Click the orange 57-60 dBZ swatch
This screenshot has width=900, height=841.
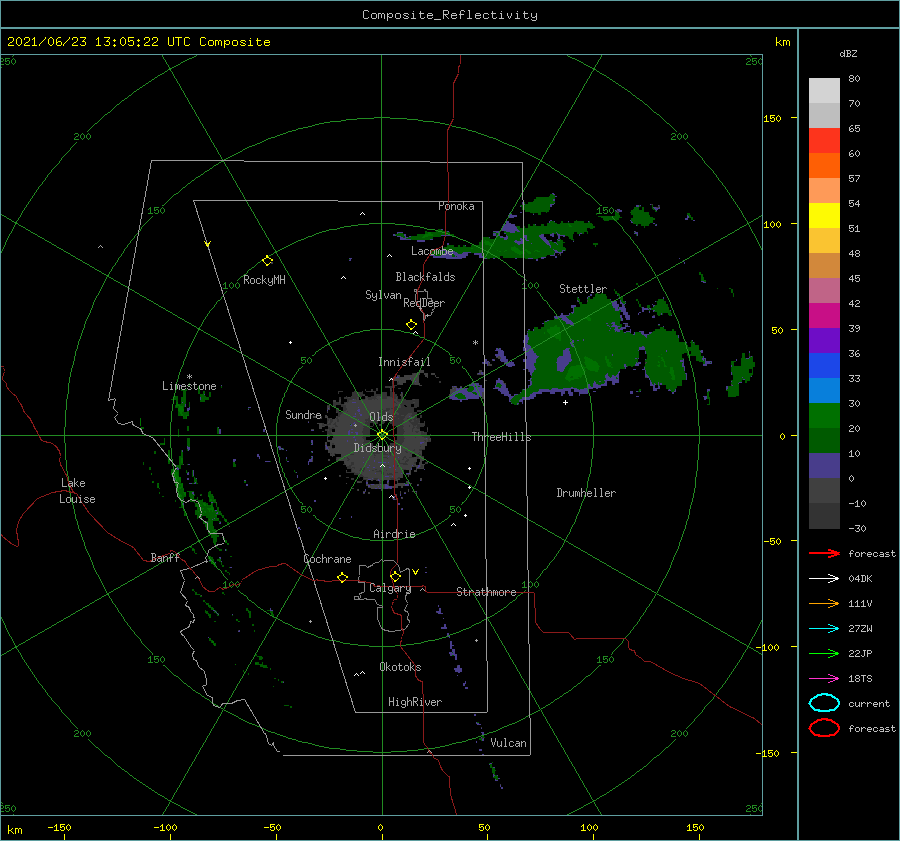pyautogui.click(x=824, y=166)
